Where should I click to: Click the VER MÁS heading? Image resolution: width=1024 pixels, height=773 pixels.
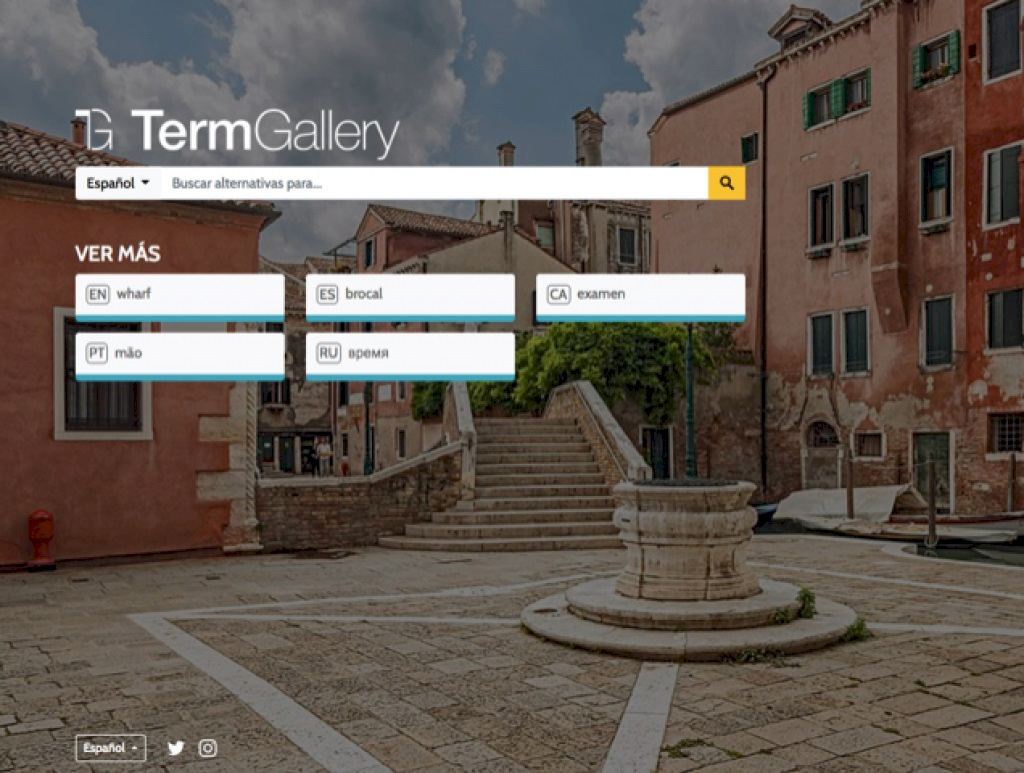tap(118, 254)
